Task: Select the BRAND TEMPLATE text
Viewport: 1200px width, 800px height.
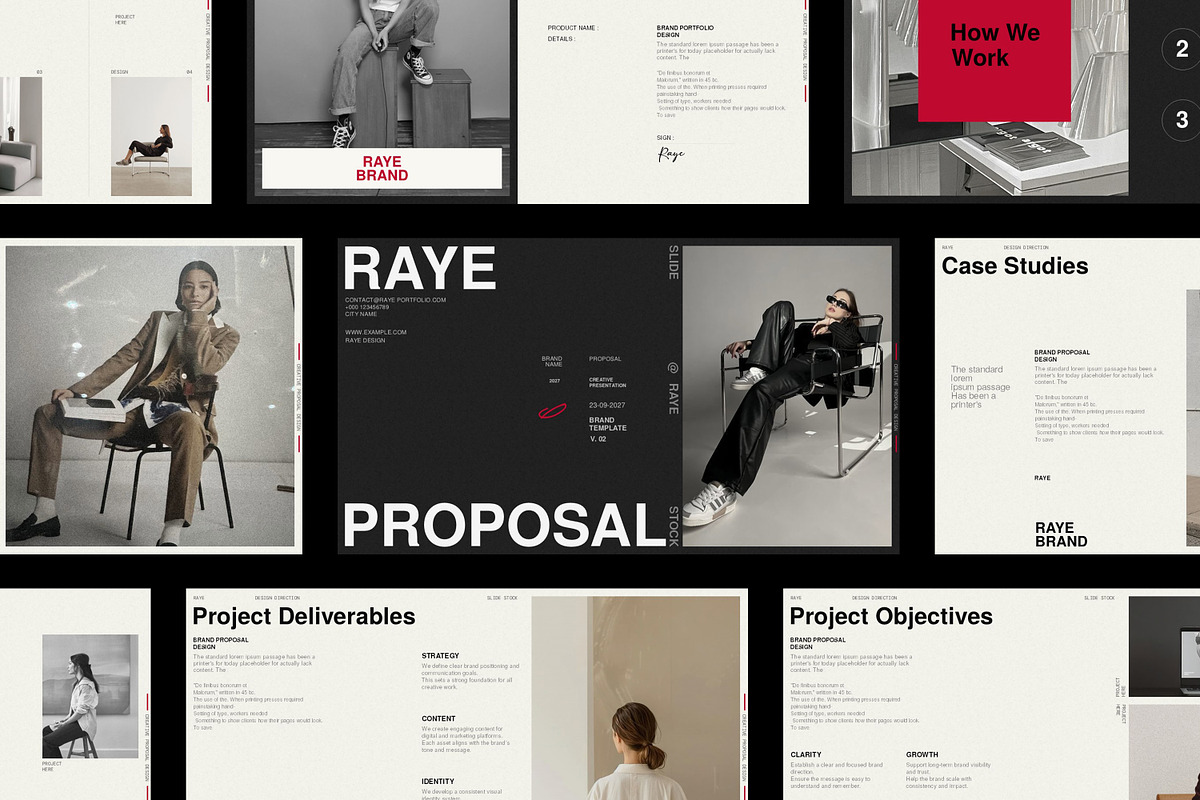Action: click(x=608, y=424)
